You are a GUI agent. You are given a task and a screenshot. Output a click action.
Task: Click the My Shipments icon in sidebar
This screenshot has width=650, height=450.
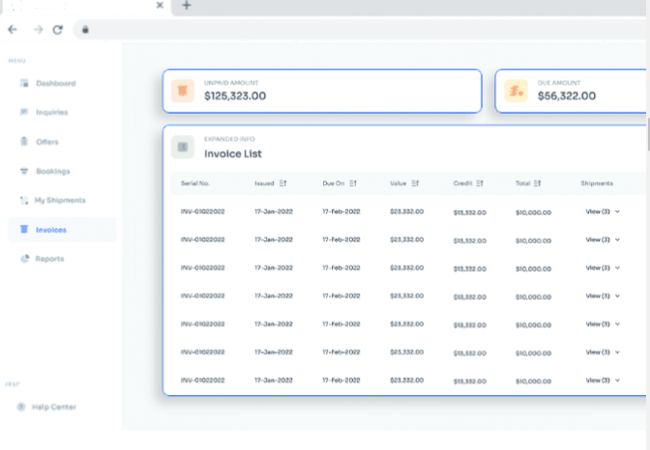(23, 200)
